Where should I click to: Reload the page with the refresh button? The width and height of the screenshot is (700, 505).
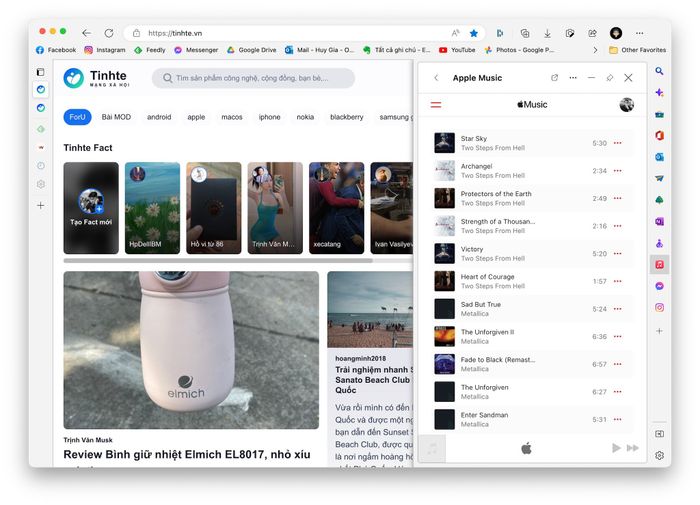(109, 33)
